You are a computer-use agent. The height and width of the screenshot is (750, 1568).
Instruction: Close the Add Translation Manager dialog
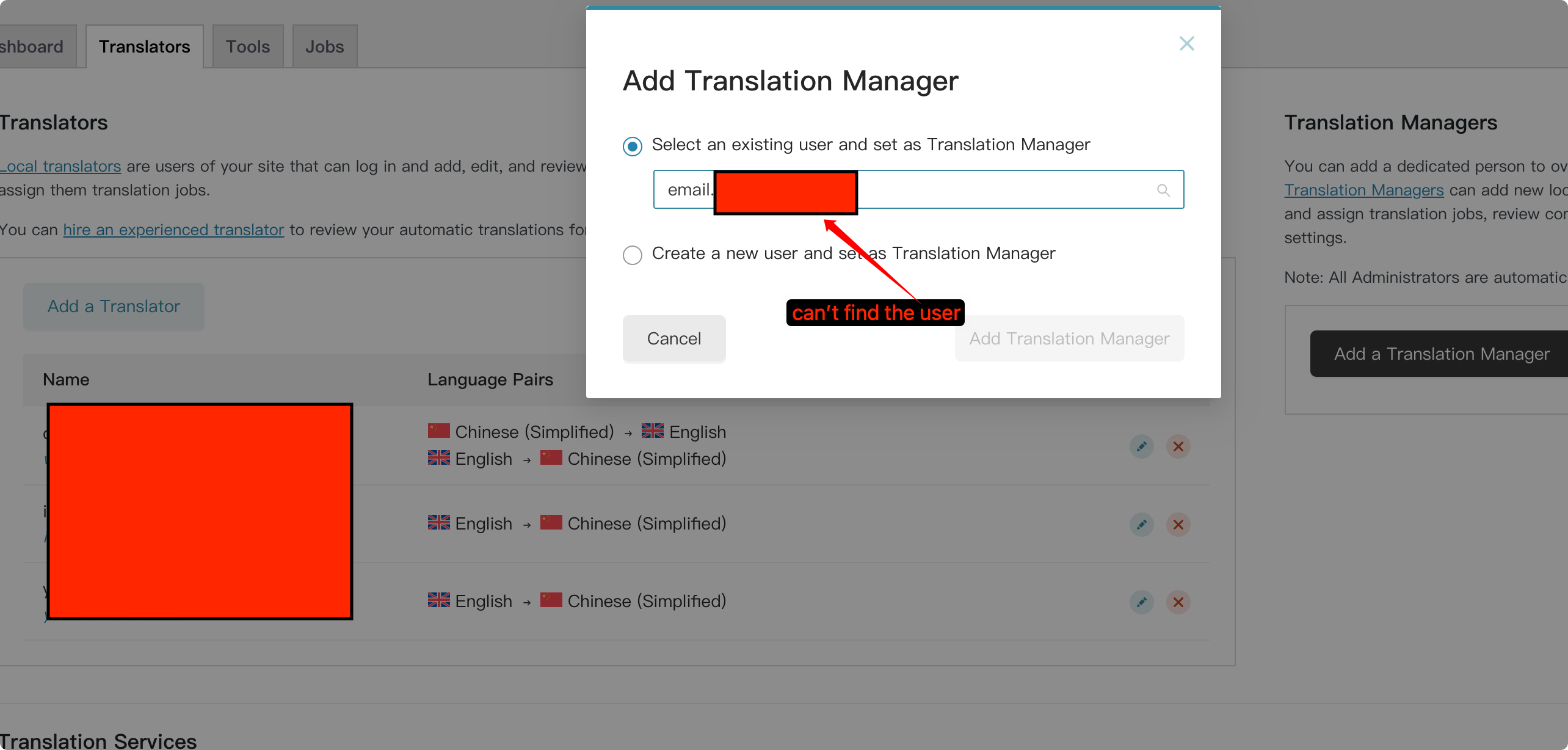click(1186, 43)
